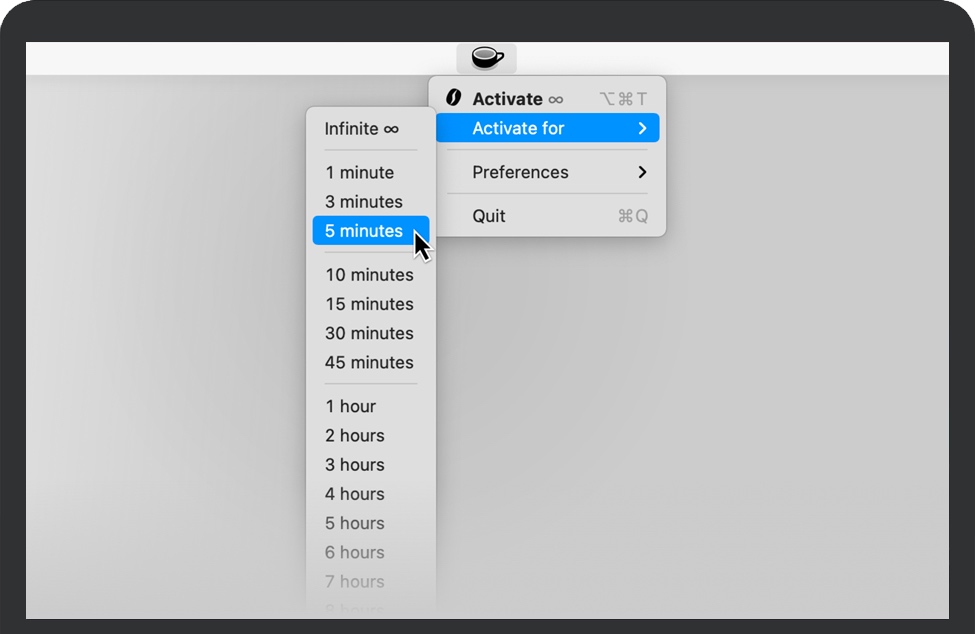Activate for 45 minutes
The image size is (975, 634).
tap(369, 362)
